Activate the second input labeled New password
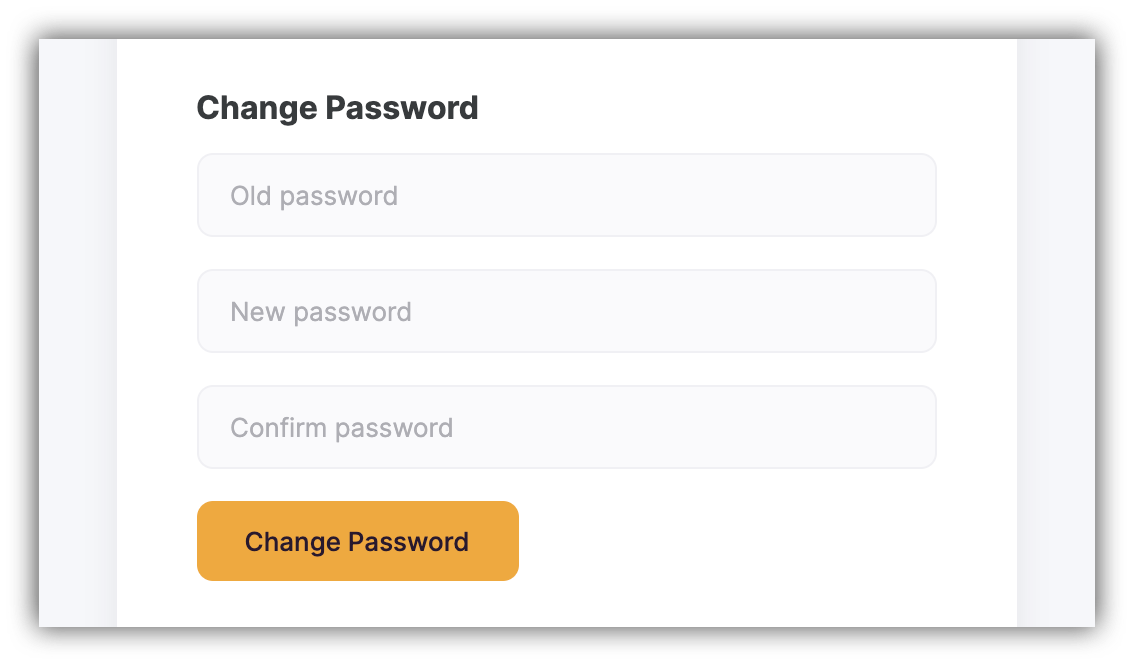This screenshot has width=1134, height=666. [x=567, y=311]
